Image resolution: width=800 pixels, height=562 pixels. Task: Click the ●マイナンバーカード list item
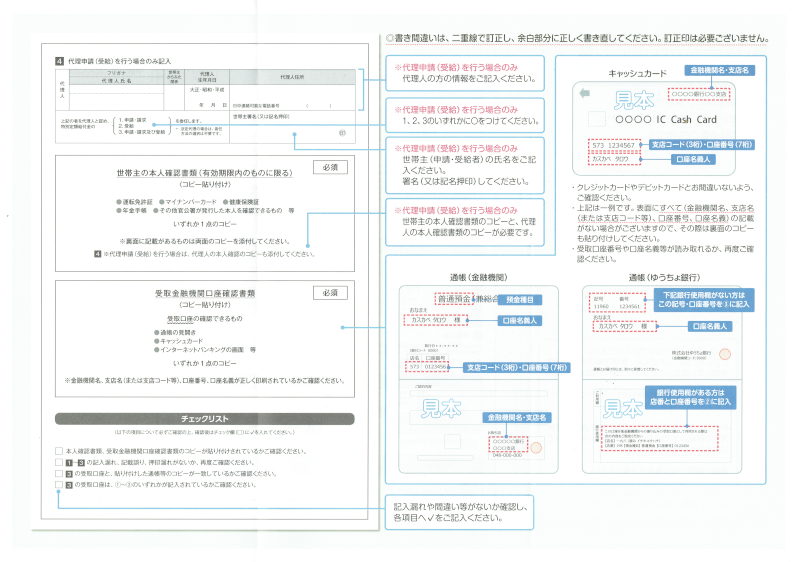pyautogui.click(x=188, y=202)
